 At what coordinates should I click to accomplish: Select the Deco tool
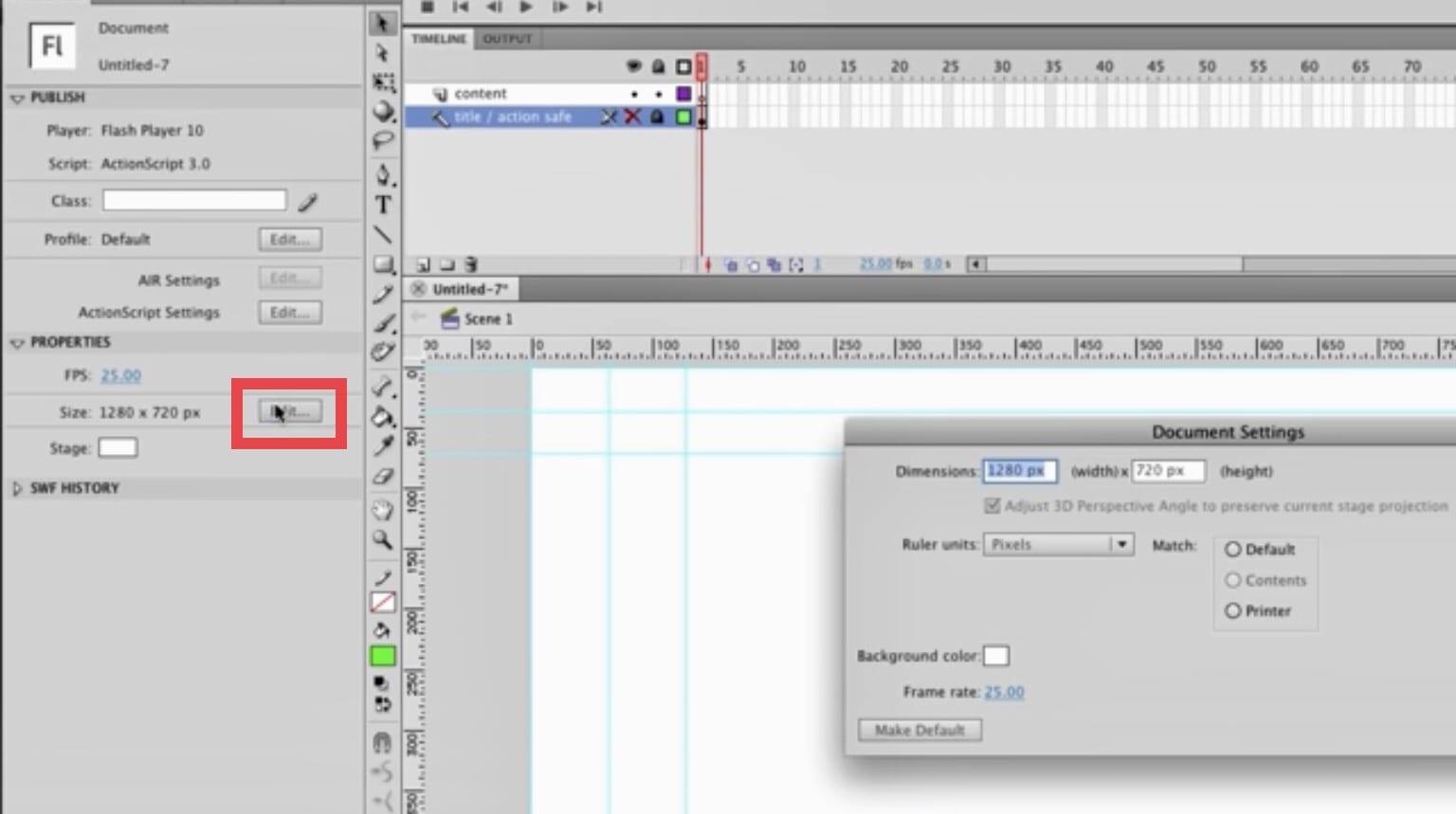(383, 353)
